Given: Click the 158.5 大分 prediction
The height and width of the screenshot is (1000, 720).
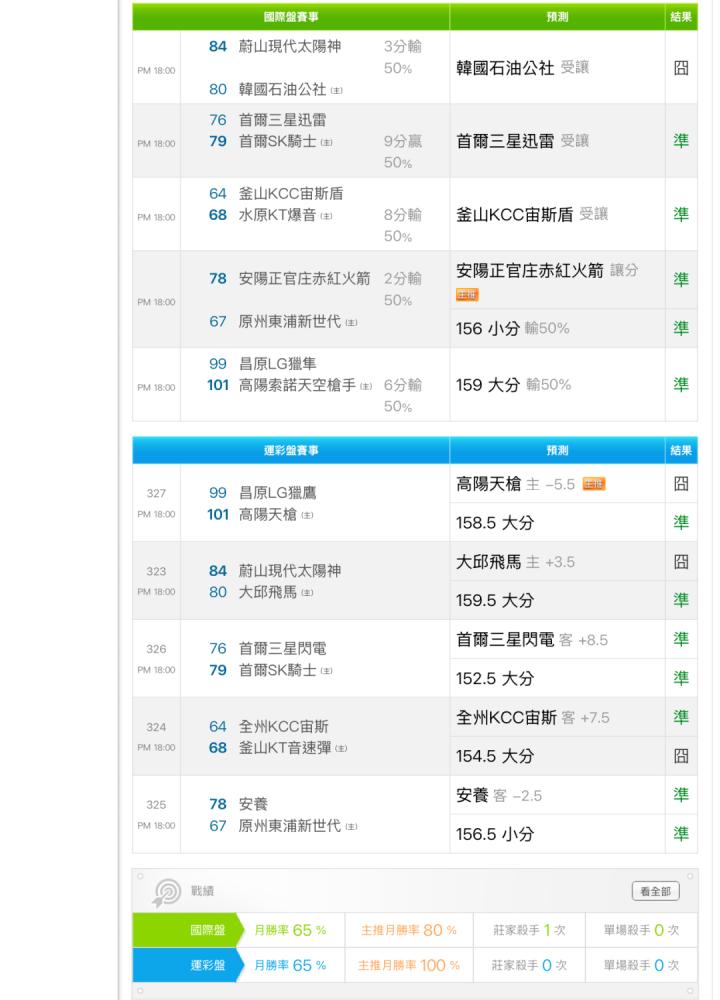Looking at the screenshot, I should pyautogui.click(x=494, y=523).
